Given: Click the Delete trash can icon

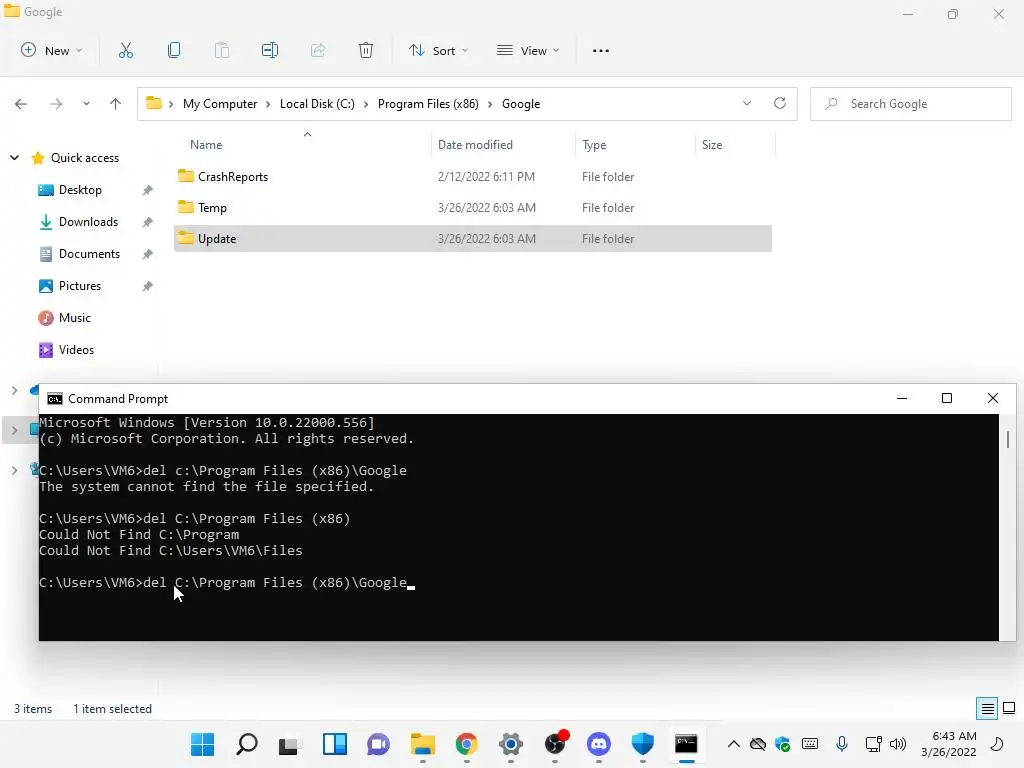Looking at the screenshot, I should coord(366,50).
